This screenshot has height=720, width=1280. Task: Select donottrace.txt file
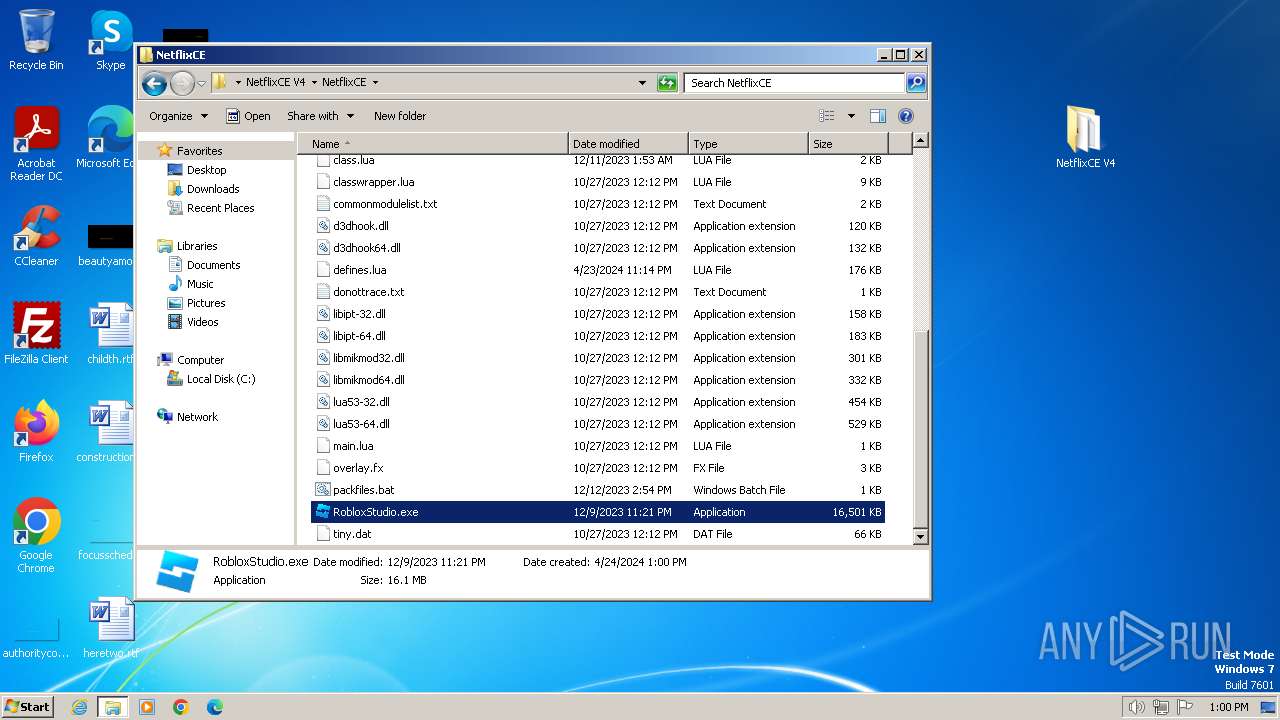coord(368,292)
